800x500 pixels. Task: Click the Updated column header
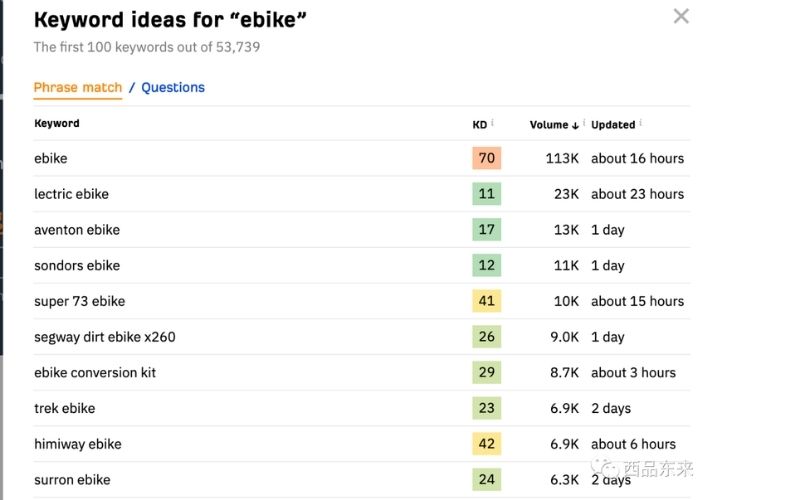(x=613, y=125)
